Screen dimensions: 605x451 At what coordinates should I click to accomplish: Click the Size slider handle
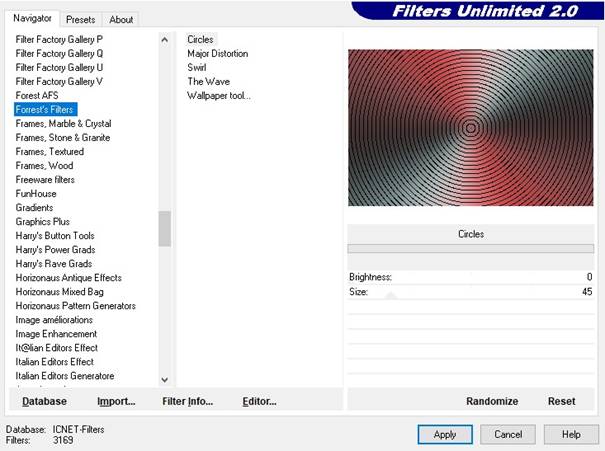pyautogui.click(x=391, y=296)
